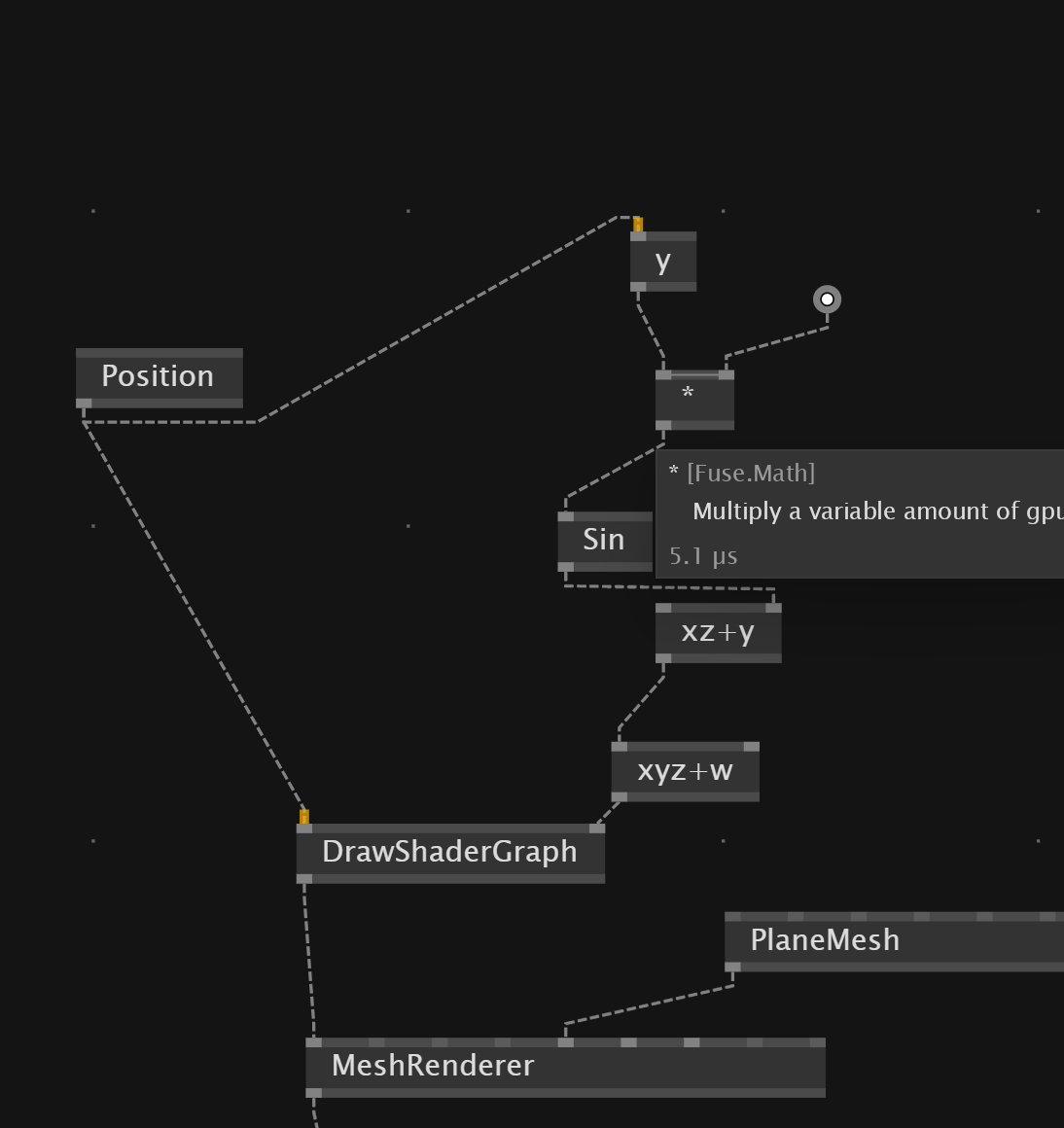Image resolution: width=1064 pixels, height=1128 pixels.
Task: Click the output pin of PlaneMesh node
Action: point(732,968)
